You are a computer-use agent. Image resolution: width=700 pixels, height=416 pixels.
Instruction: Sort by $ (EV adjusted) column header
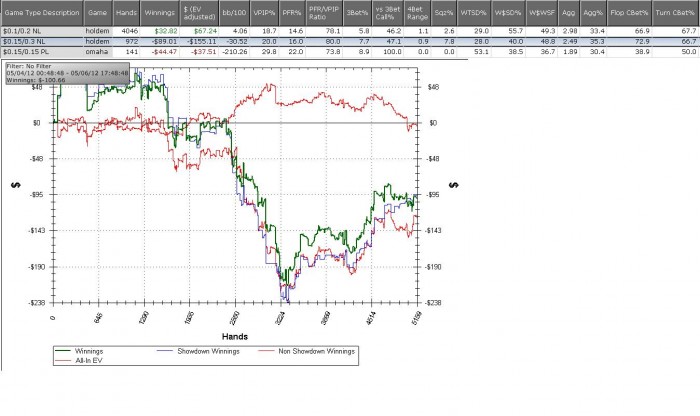coord(199,13)
